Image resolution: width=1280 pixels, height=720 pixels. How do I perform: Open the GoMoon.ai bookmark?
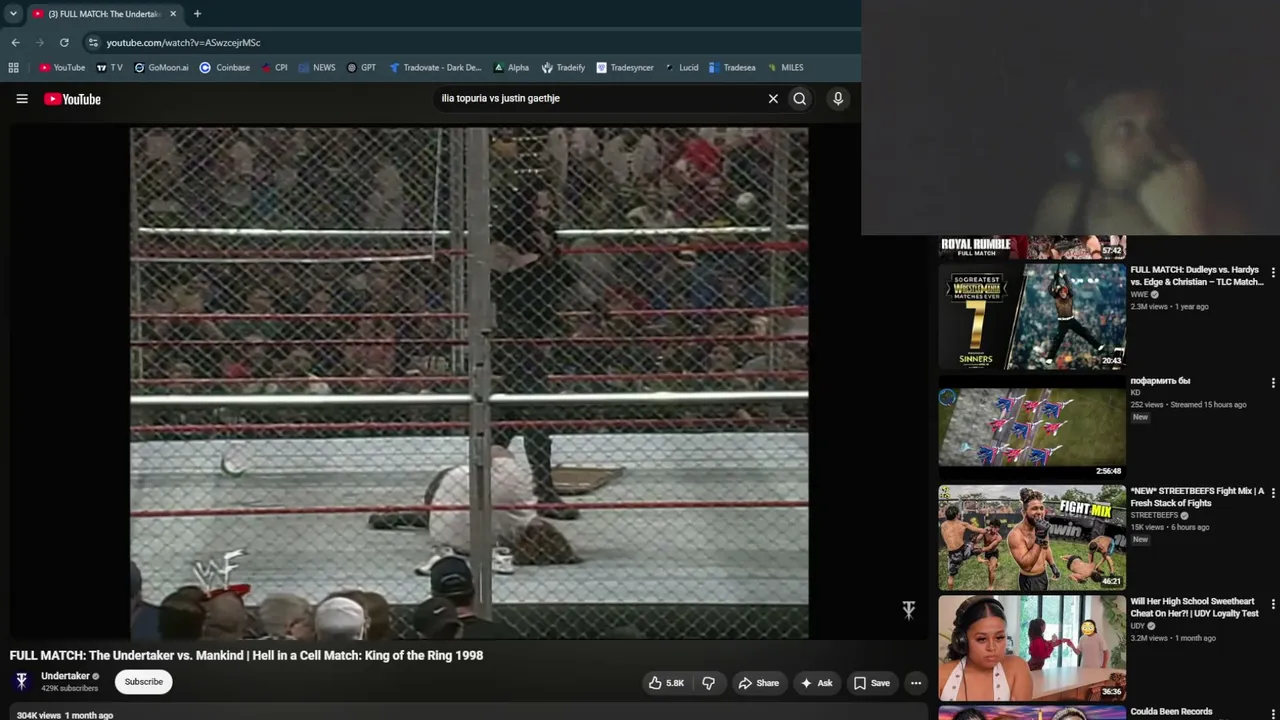[160, 68]
